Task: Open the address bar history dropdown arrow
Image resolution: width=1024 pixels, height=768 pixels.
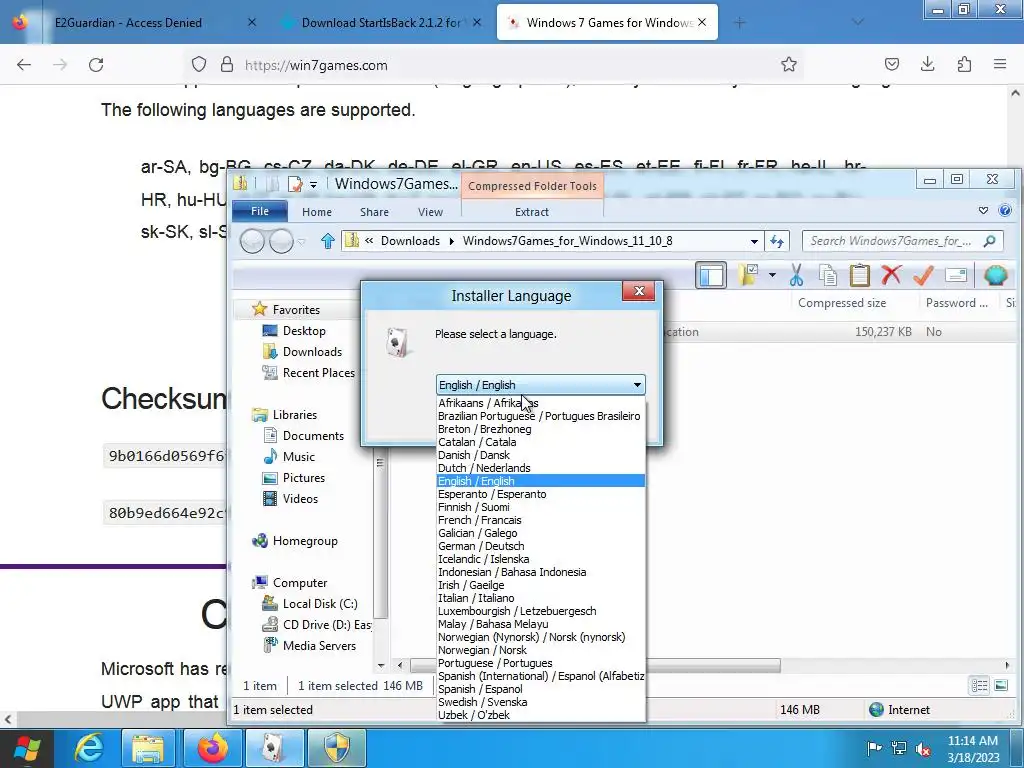Action: coord(754,241)
